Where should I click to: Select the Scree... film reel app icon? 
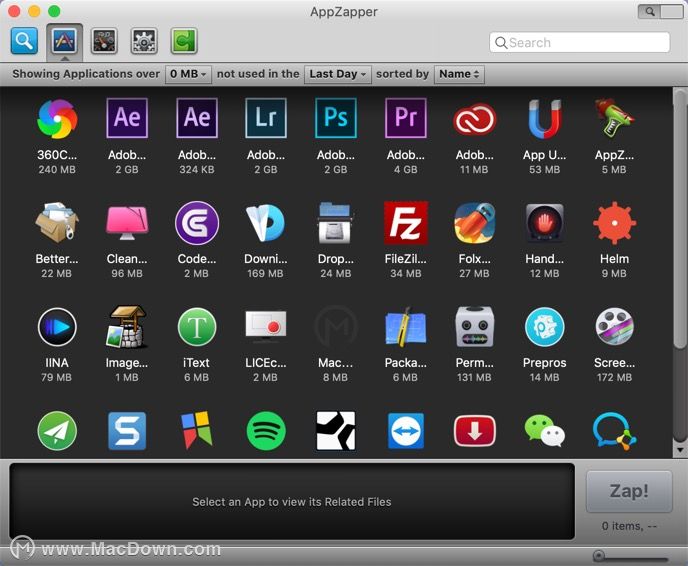[x=614, y=327]
